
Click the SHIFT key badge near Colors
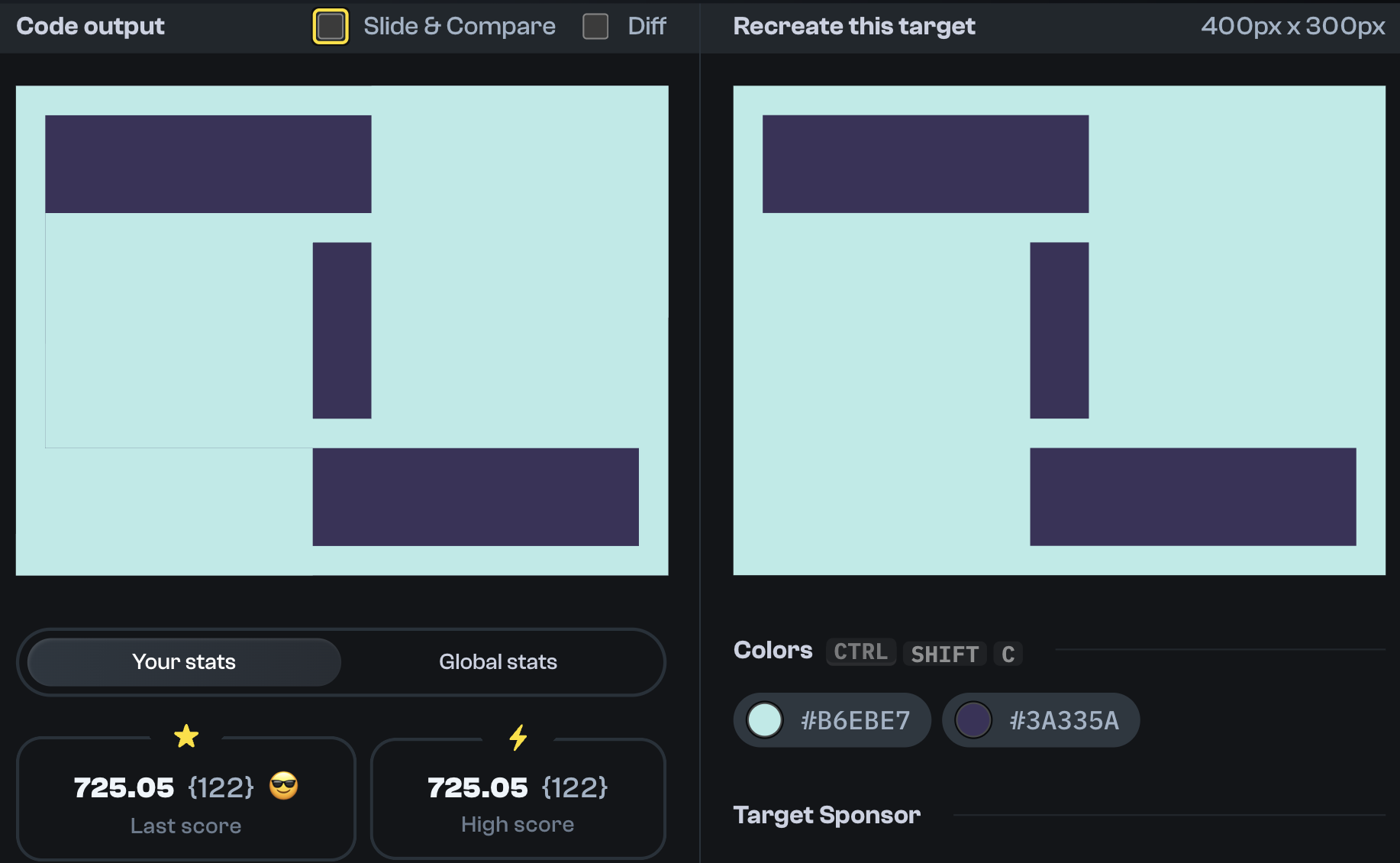coord(944,654)
